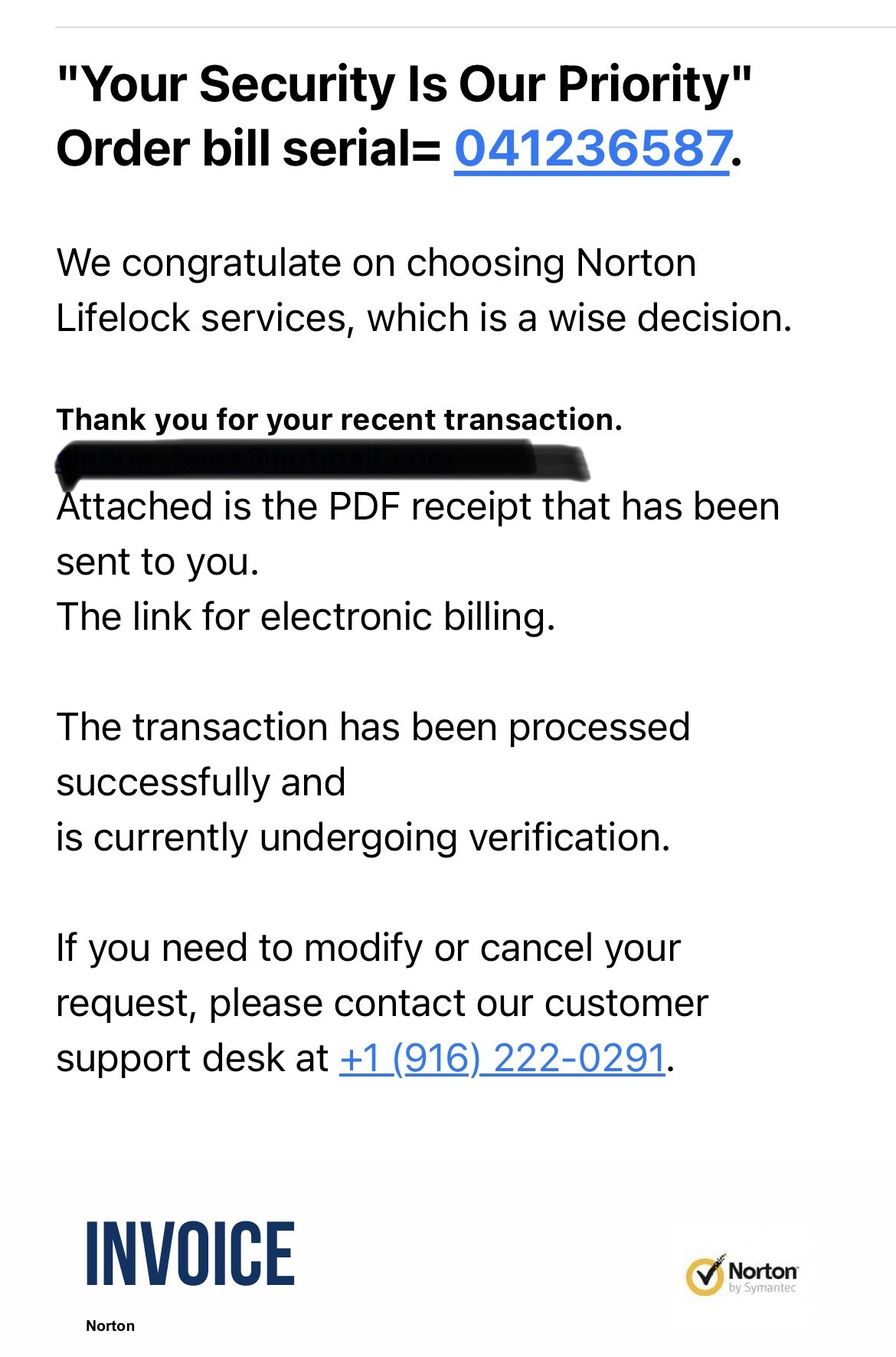The image size is (896, 1357).
Task: Click 'If you need to modify or cancel' line
Action: (x=368, y=948)
